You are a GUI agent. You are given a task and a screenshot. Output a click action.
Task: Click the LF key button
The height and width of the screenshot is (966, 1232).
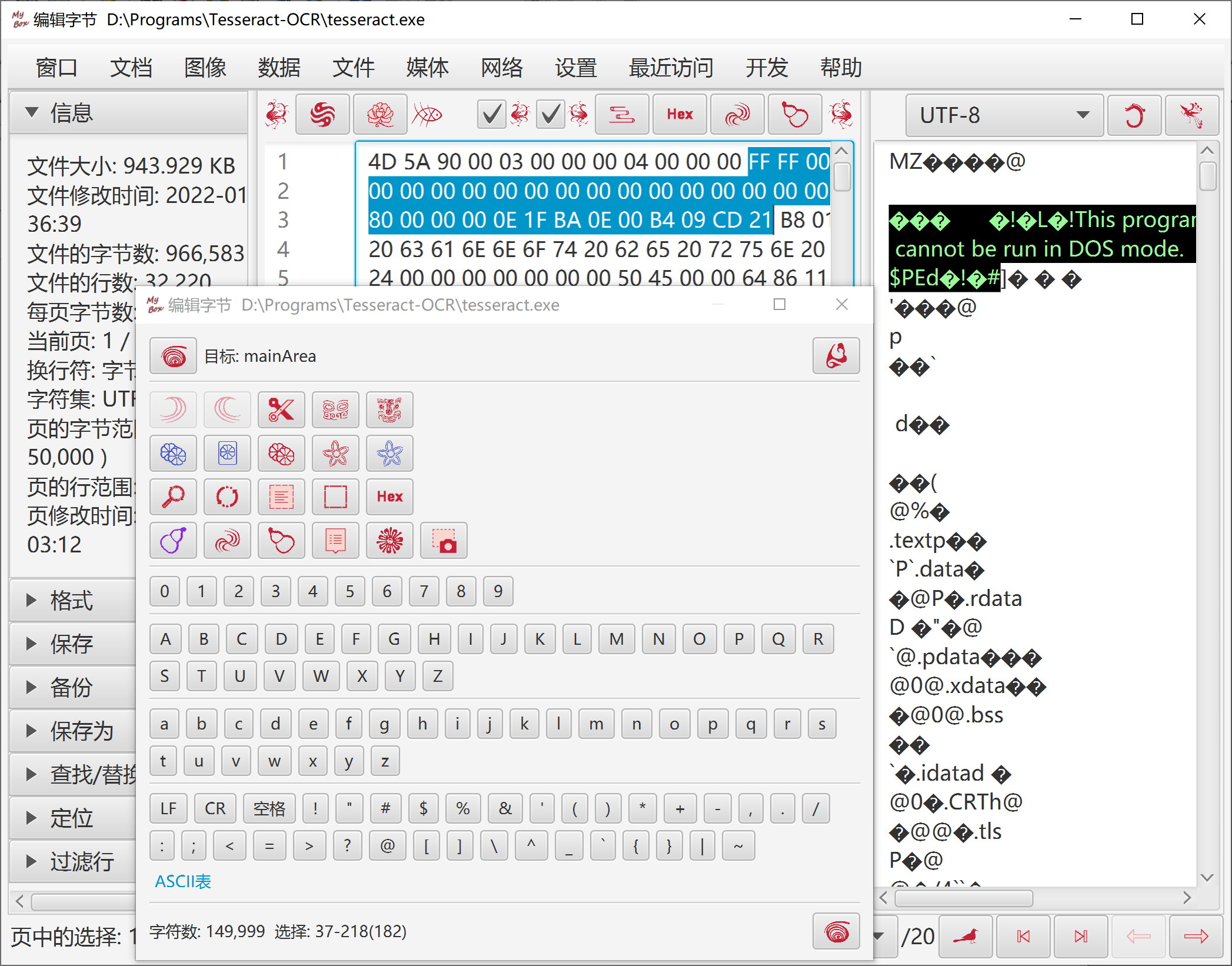coord(168,808)
